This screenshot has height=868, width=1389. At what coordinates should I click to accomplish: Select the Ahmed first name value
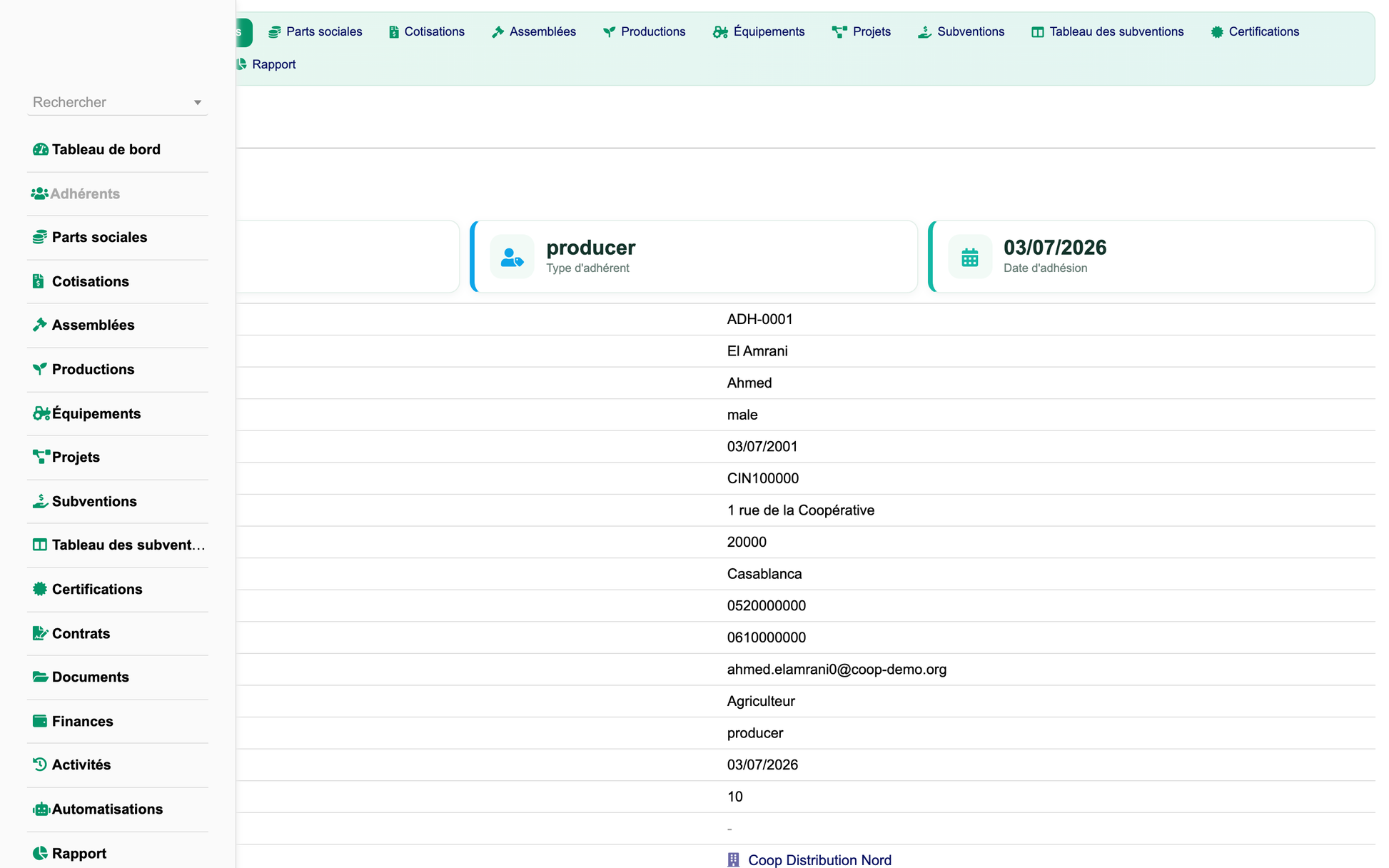pos(749,383)
